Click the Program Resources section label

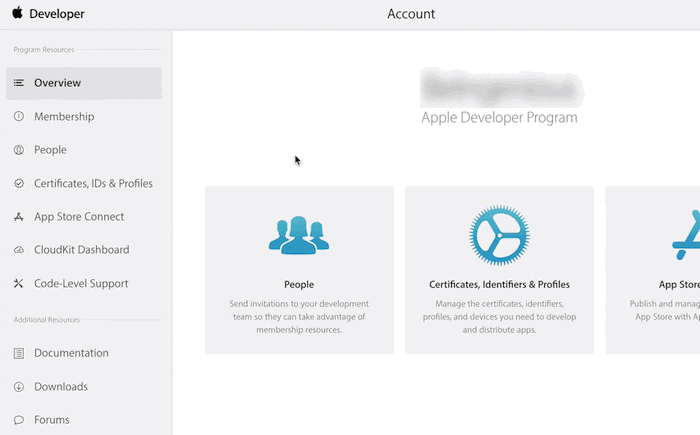(x=44, y=50)
